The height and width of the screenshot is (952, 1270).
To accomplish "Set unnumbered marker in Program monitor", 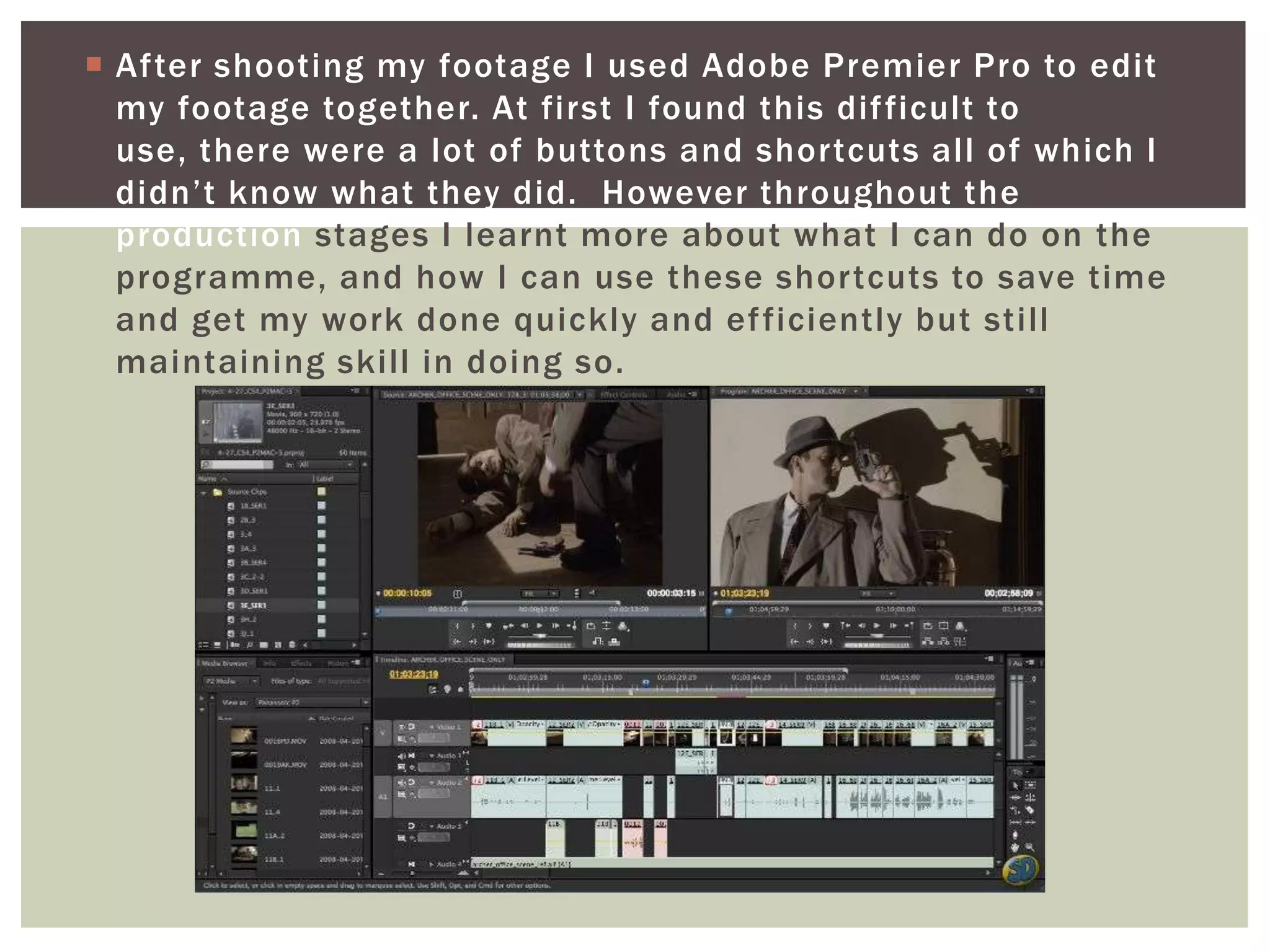I will pyautogui.click(x=826, y=626).
